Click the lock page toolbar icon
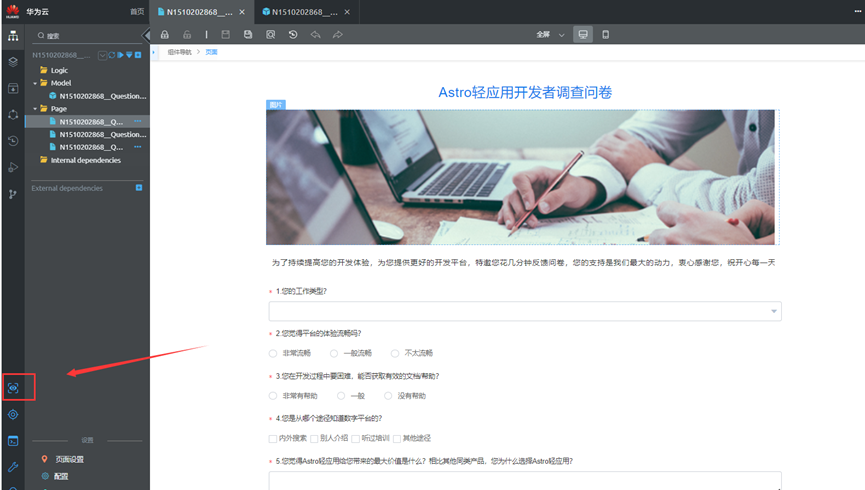 click(164, 34)
